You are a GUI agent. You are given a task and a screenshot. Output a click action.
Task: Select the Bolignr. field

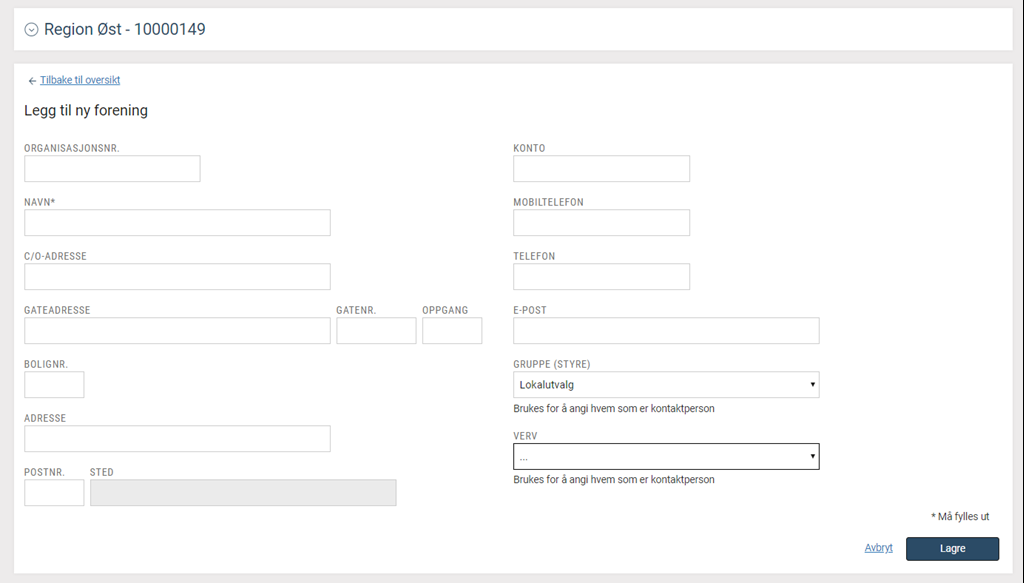point(54,385)
